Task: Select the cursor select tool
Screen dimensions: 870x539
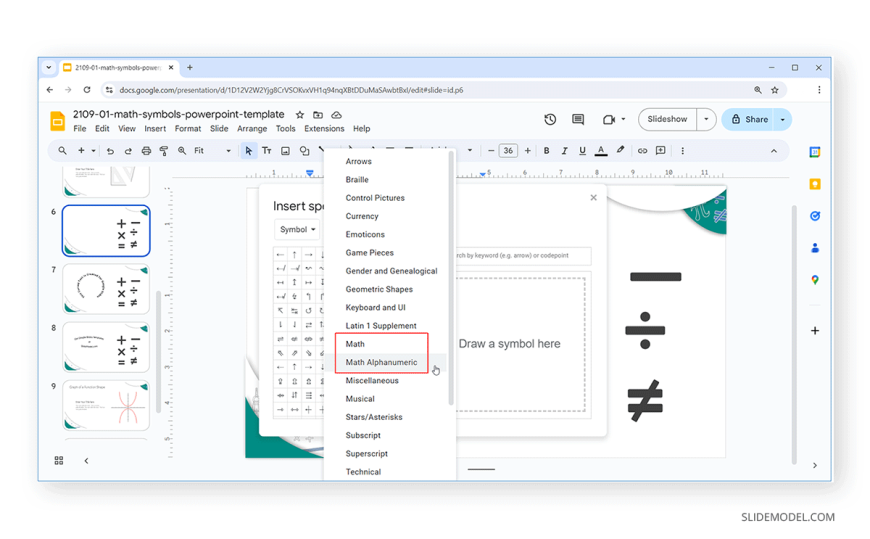Action: [x=248, y=151]
